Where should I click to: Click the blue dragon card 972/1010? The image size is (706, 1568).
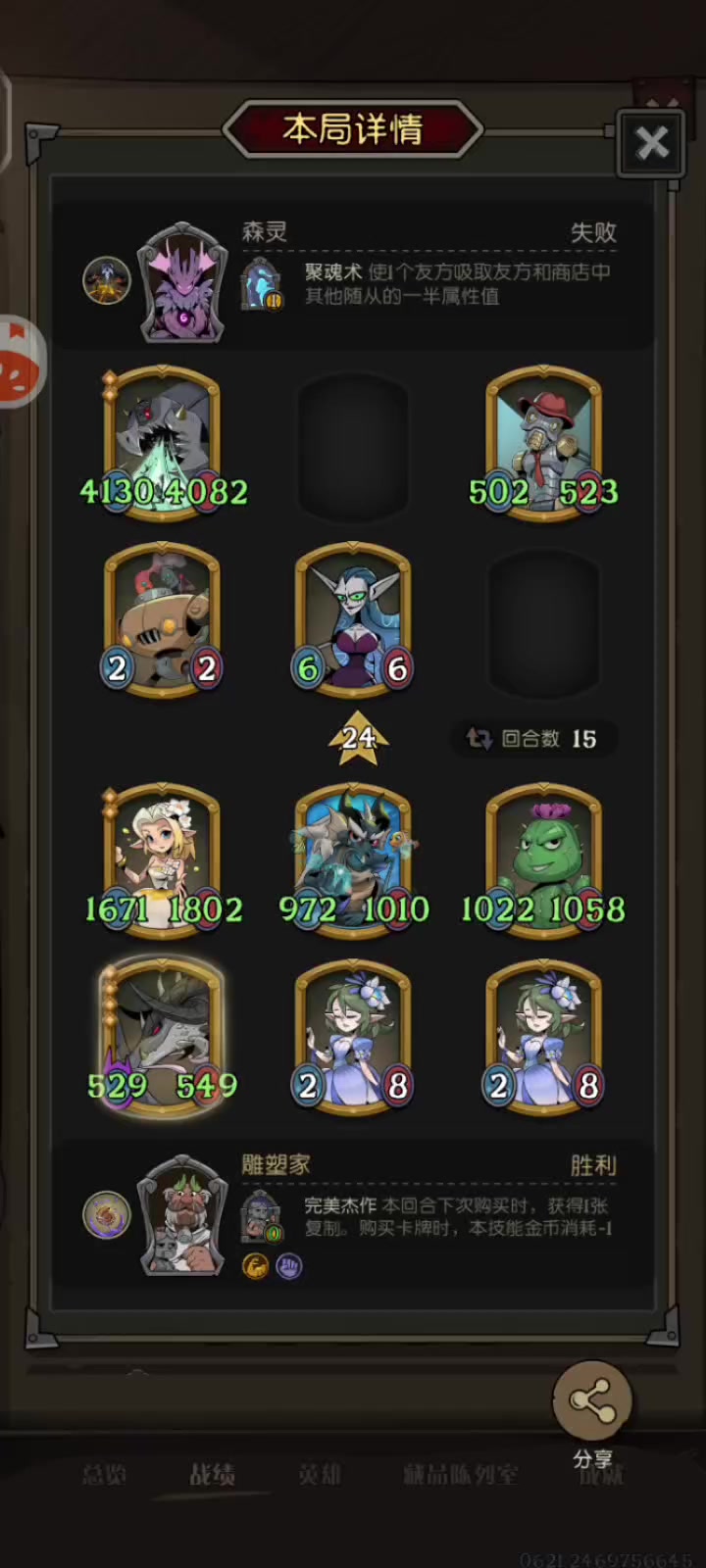[353, 860]
